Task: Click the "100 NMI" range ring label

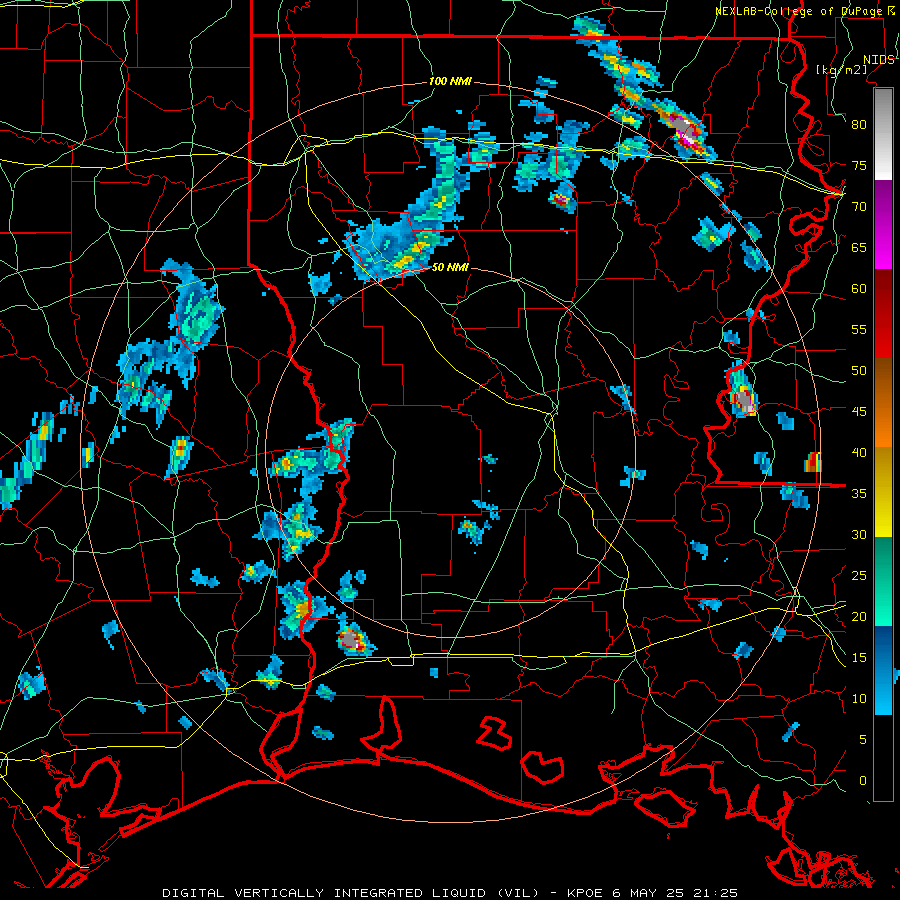Action: tap(451, 82)
